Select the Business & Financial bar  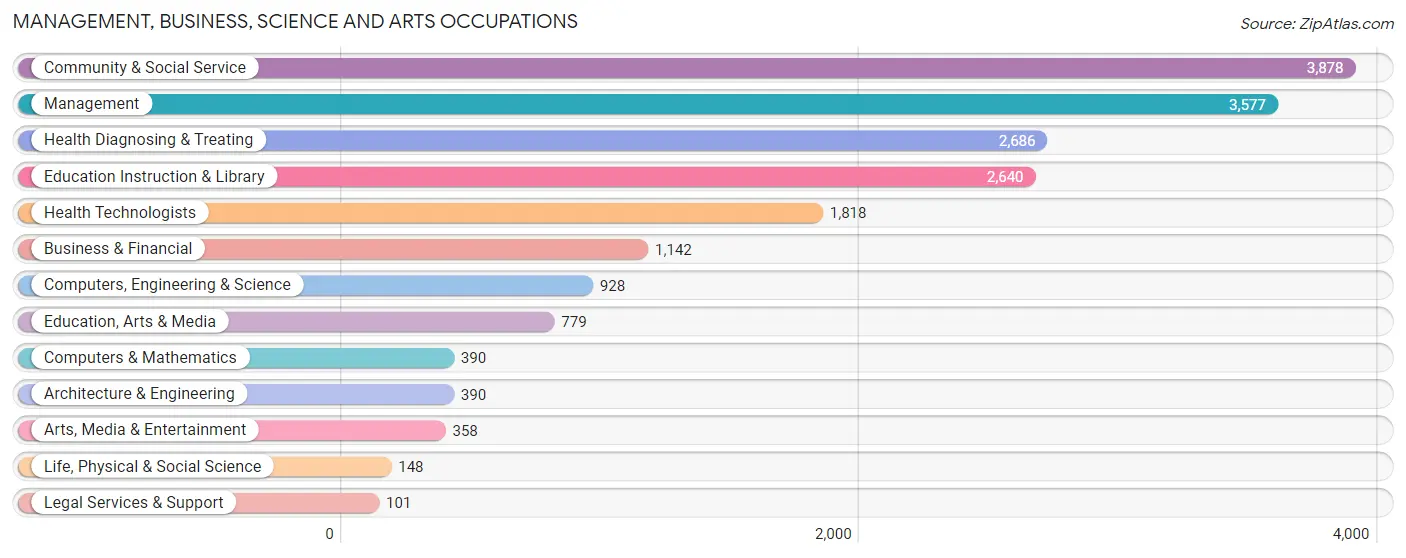pyautogui.click(x=333, y=249)
